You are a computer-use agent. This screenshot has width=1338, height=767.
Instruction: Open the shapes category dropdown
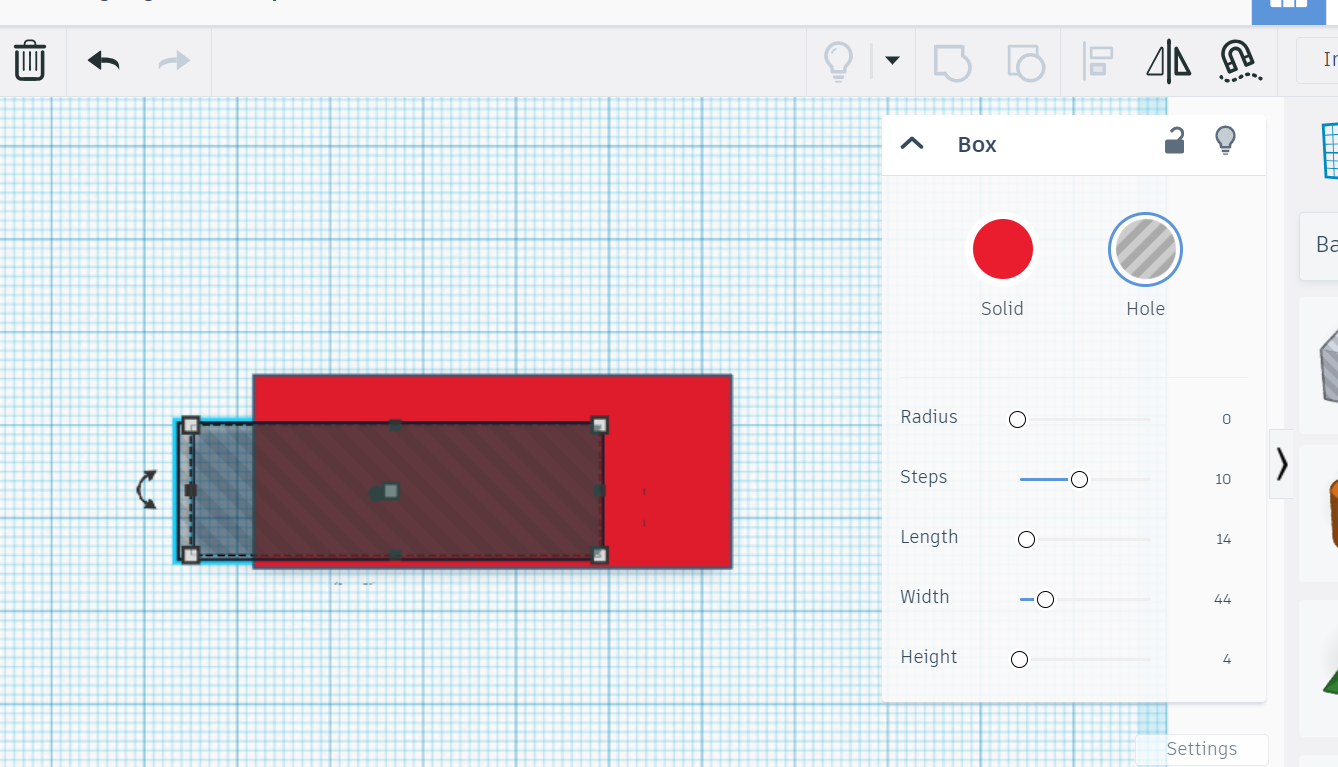[x=1320, y=245]
